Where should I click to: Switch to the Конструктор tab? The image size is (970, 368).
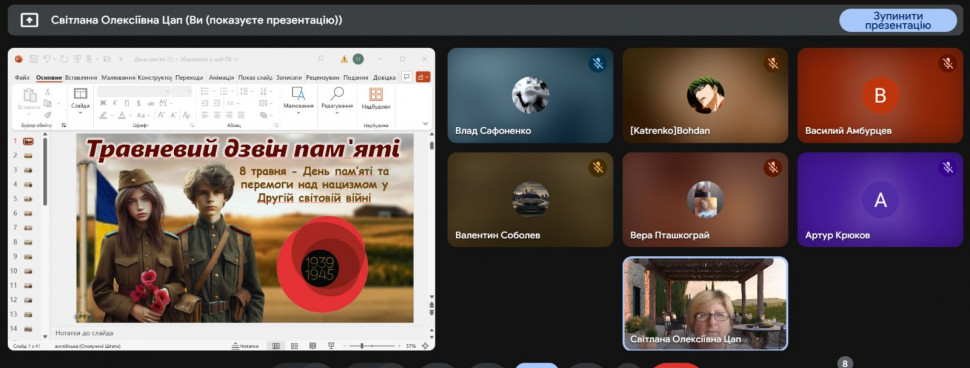point(155,78)
